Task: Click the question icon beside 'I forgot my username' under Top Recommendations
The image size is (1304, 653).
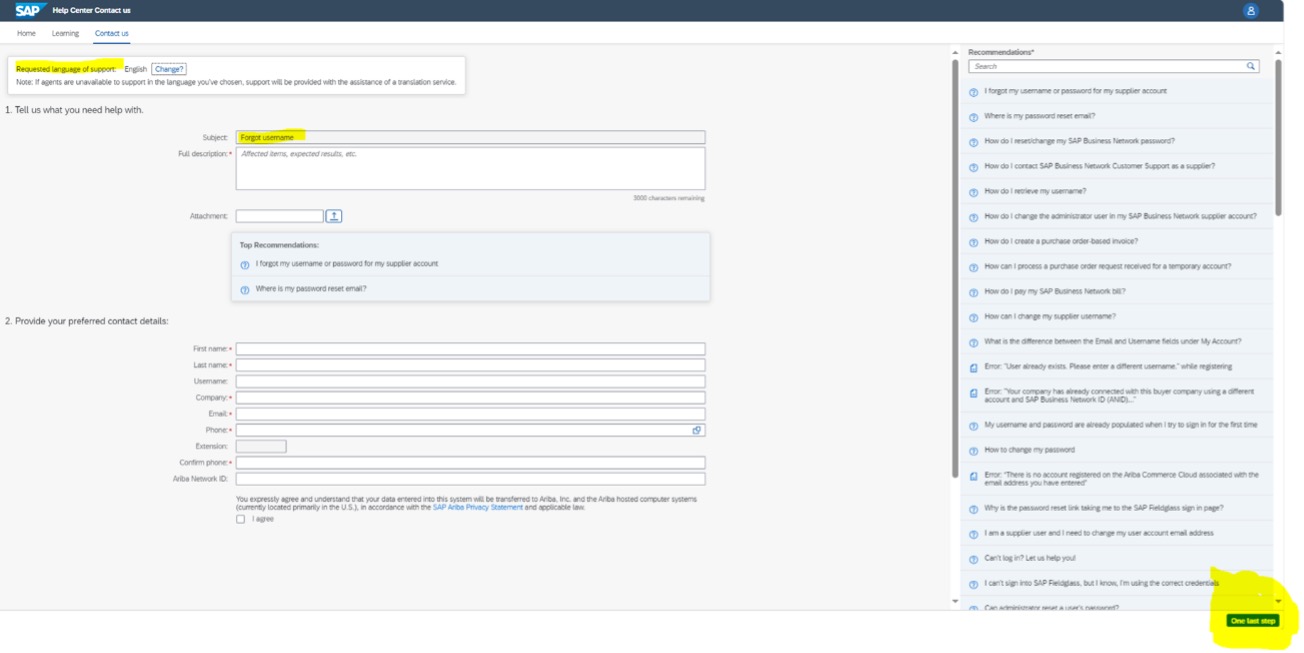Action: pos(245,265)
